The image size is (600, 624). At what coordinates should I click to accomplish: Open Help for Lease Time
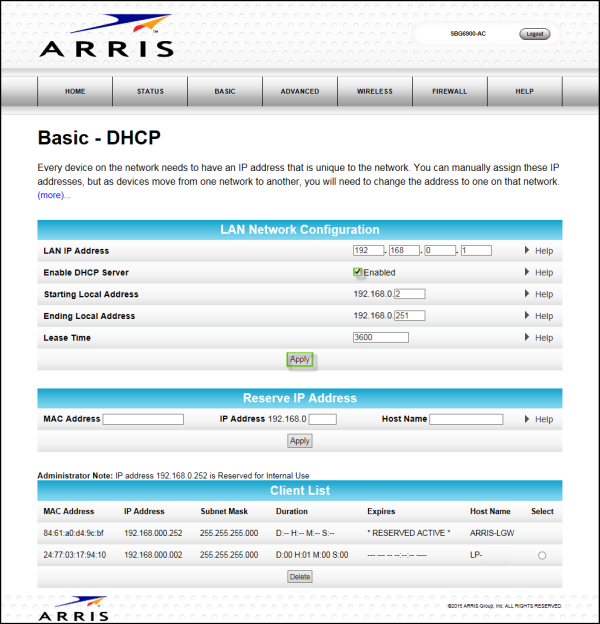coord(538,338)
